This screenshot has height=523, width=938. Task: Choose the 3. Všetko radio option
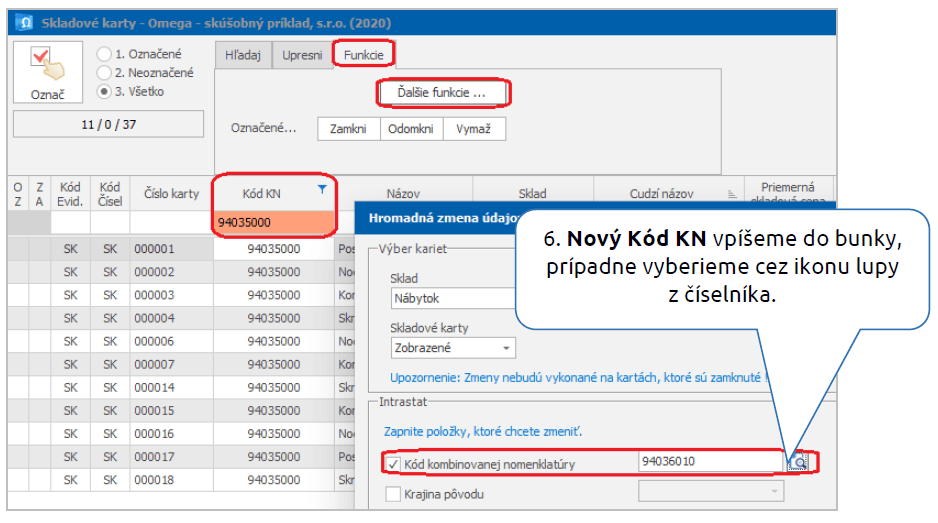tap(104, 92)
